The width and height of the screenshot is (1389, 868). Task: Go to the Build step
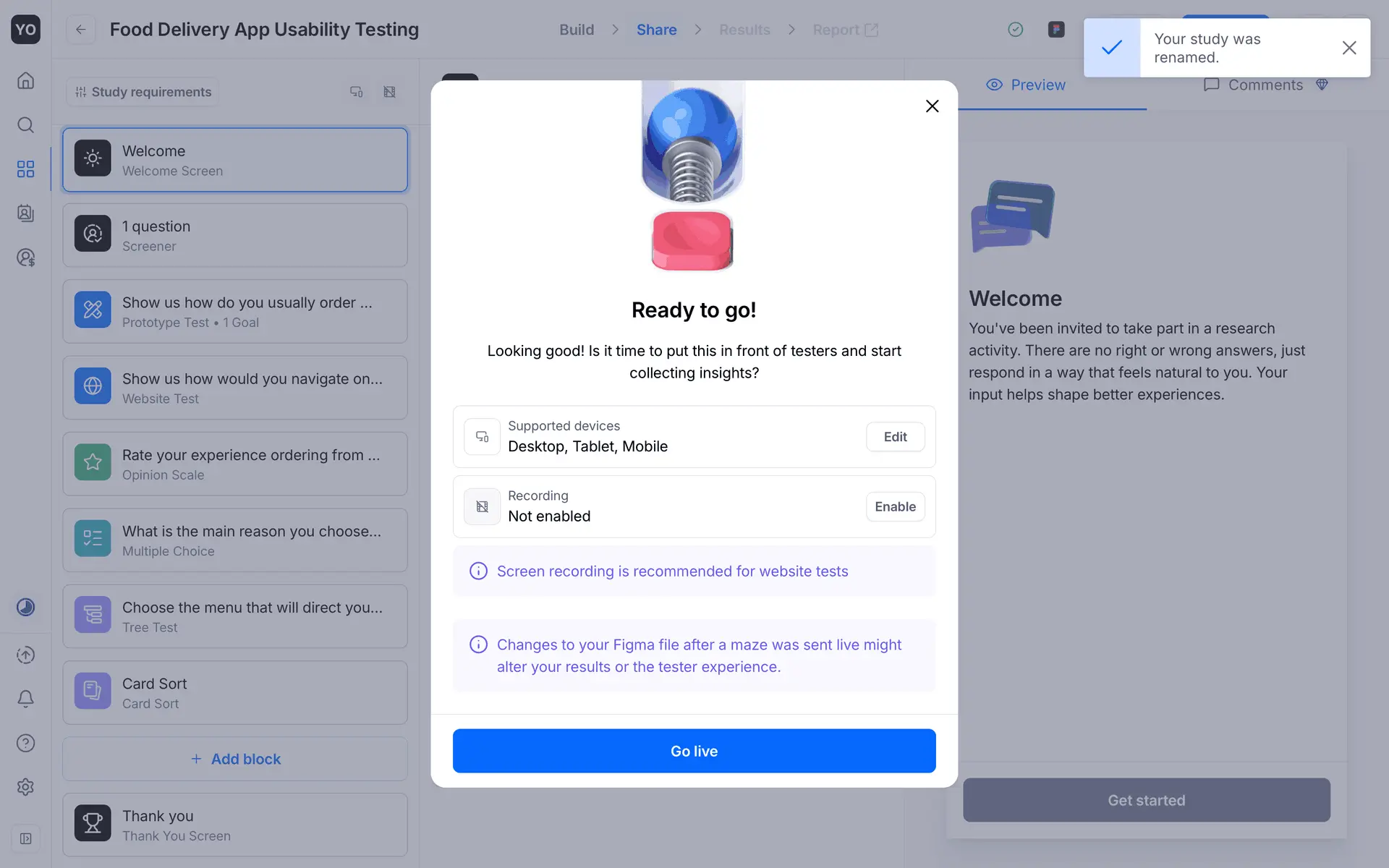576,30
